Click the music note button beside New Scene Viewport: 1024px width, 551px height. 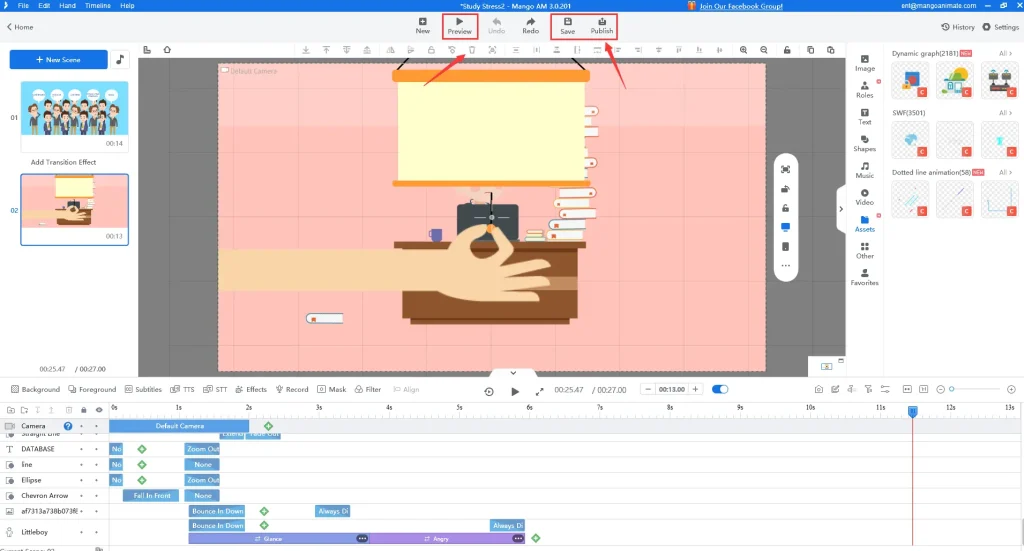pos(121,60)
